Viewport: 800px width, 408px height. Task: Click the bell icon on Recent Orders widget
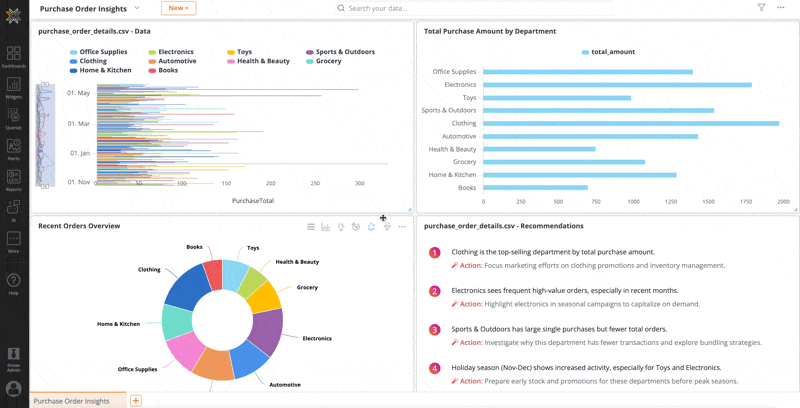(x=371, y=227)
